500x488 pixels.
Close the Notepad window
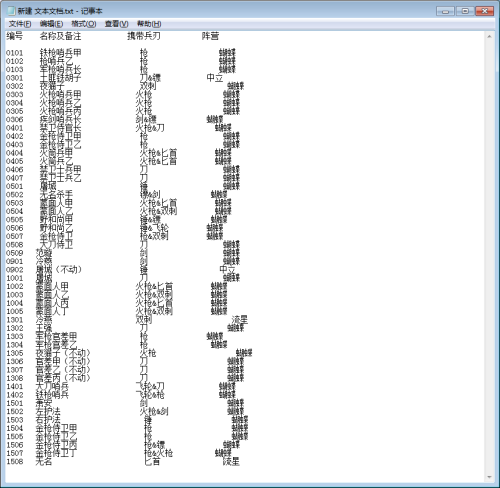coord(485,11)
